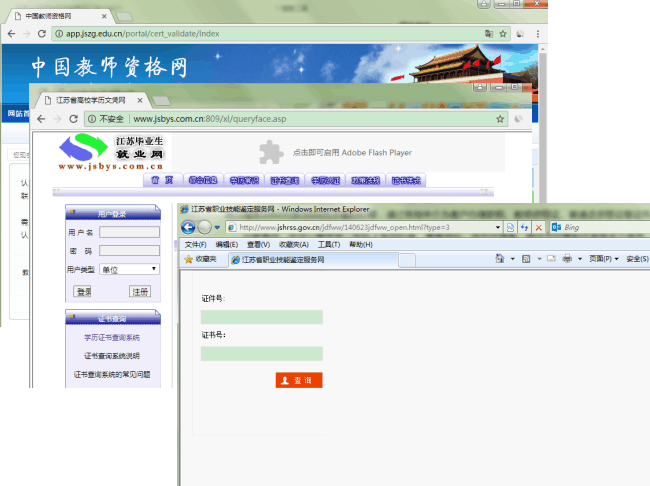650x486 pixels.
Task: Bookmark the jszg page with the star icon
Action: (x=503, y=34)
